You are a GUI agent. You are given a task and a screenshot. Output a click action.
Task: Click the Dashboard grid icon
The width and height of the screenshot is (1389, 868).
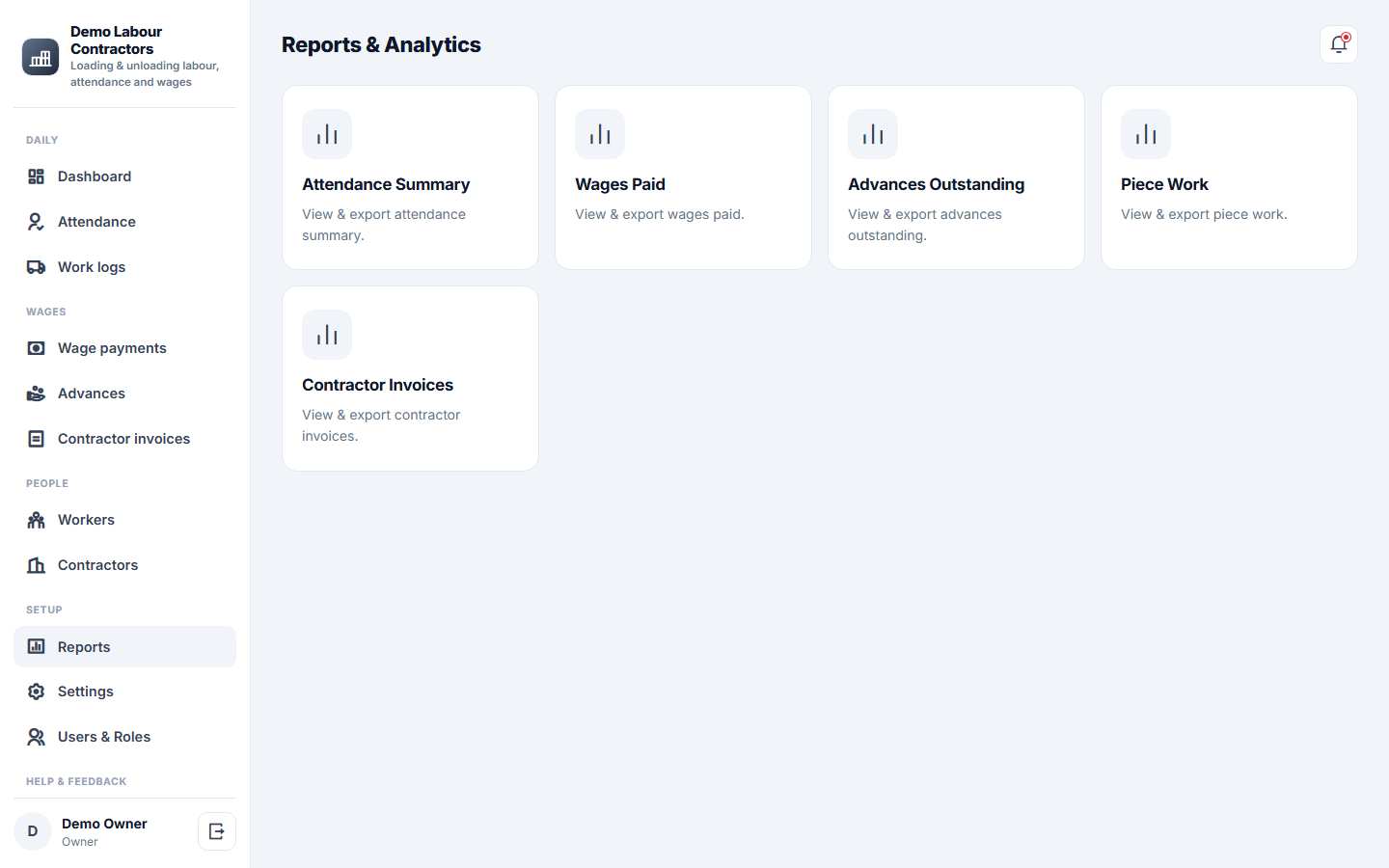point(36,176)
